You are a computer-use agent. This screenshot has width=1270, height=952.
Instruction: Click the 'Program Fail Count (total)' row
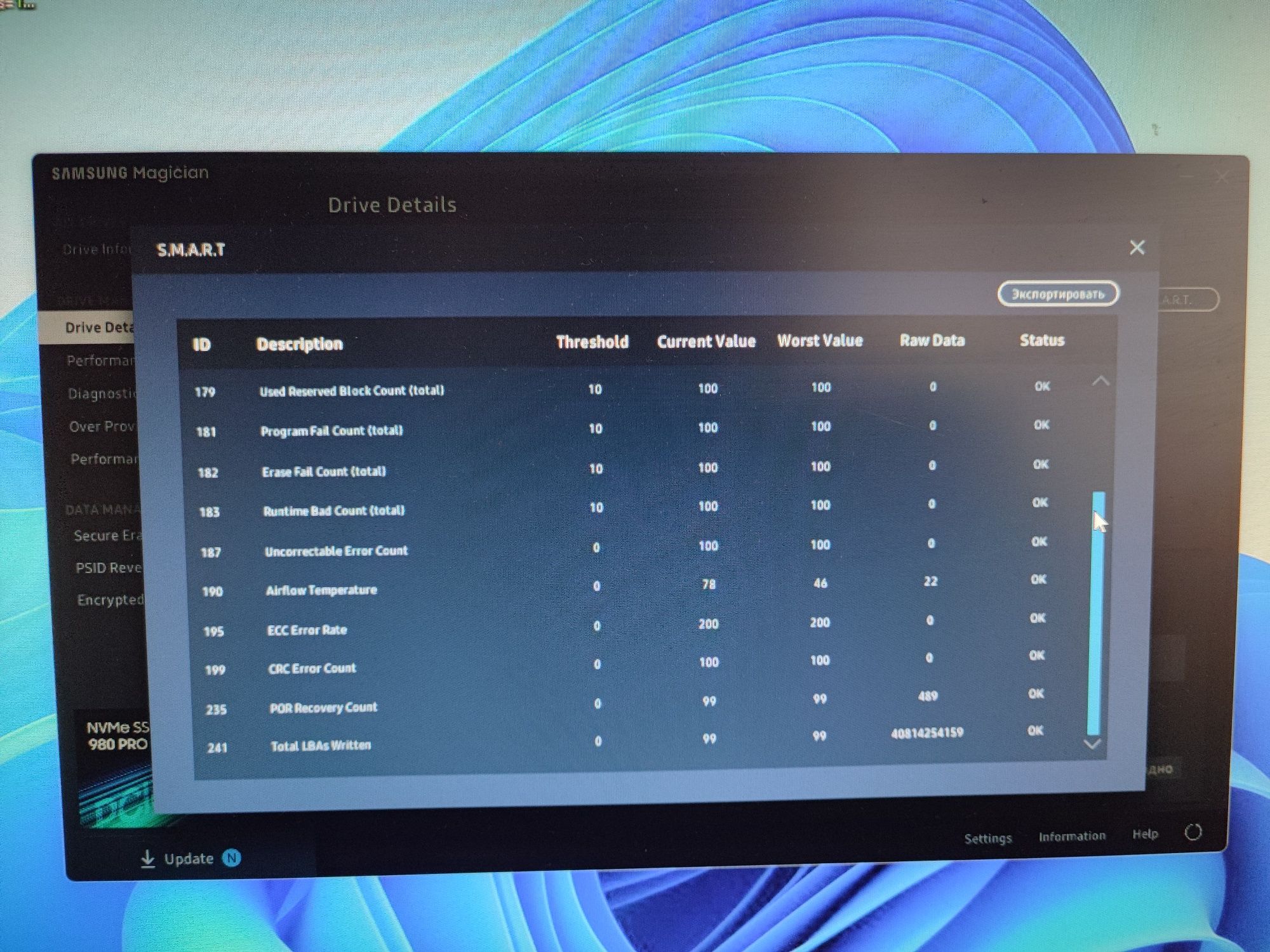tap(635, 428)
